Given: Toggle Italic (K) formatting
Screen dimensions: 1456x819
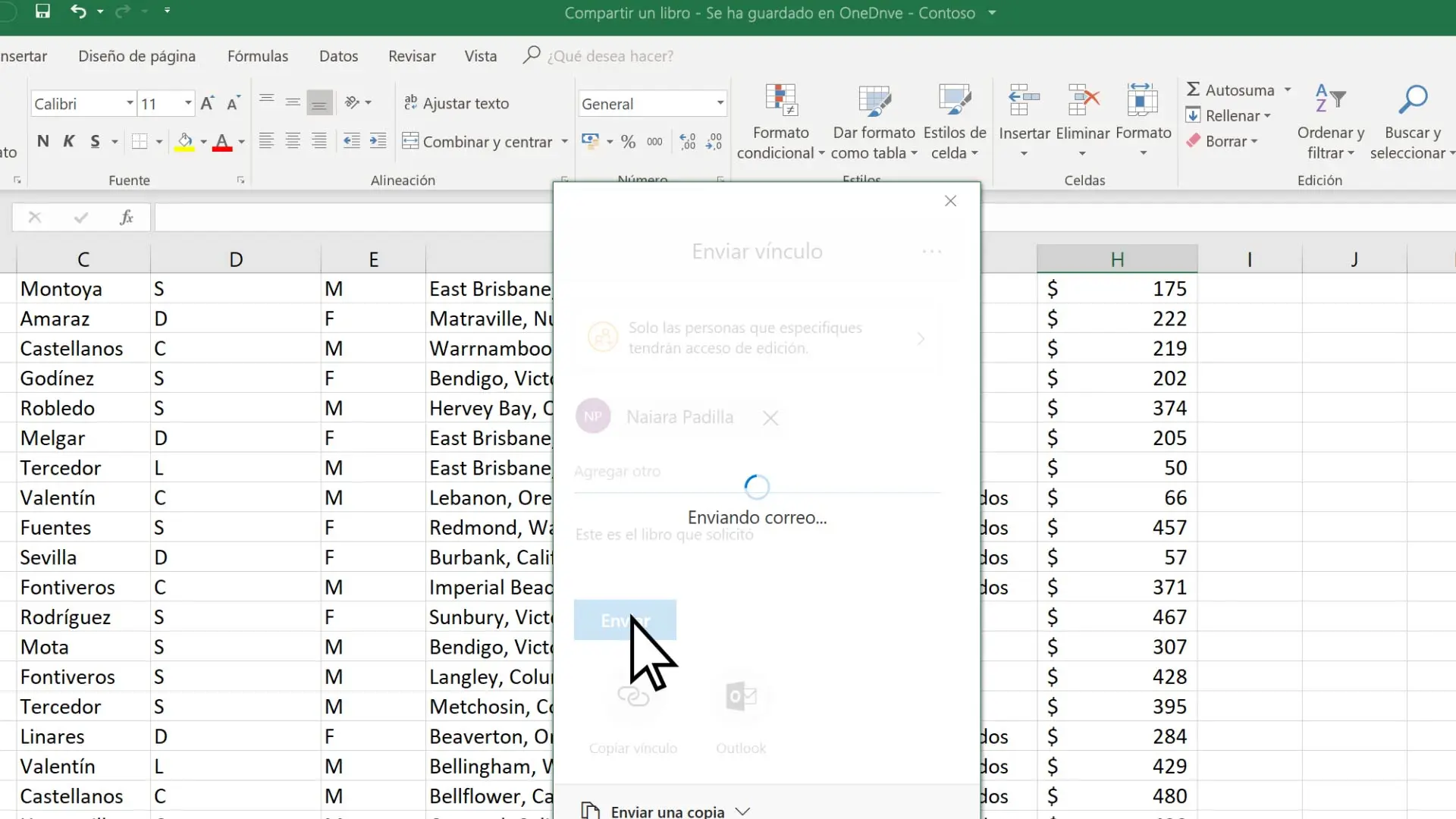Looking at the screenshot, I should [69, 142].
